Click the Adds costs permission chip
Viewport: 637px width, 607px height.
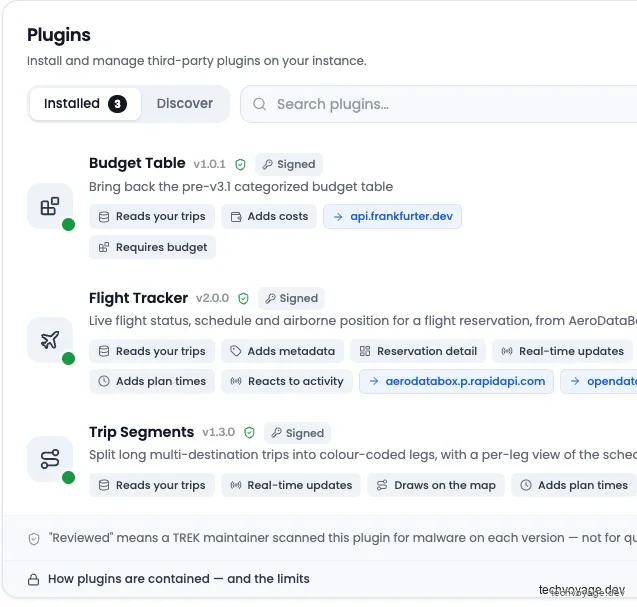coord(269,216)
